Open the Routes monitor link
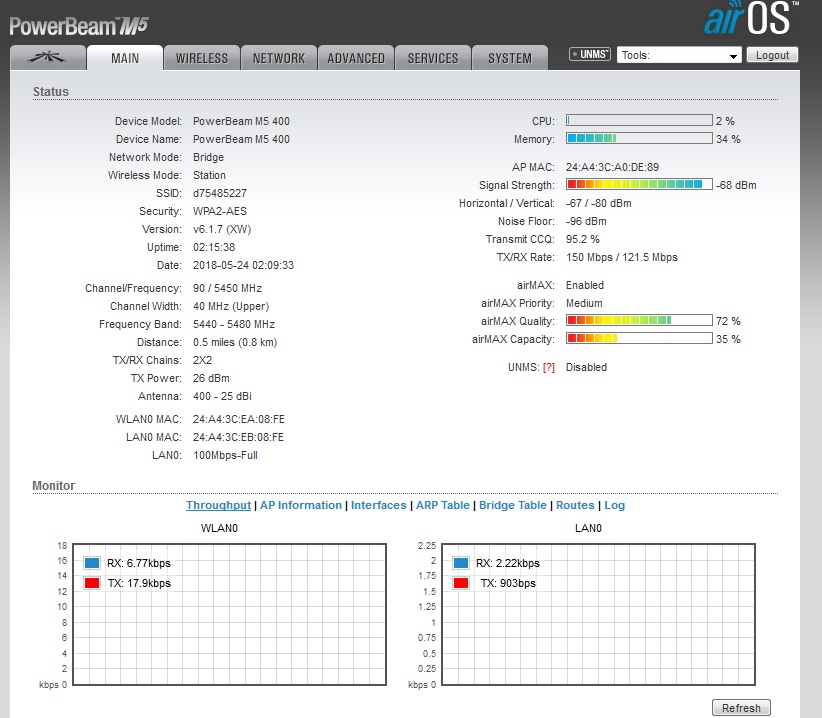822x718 pixels. click(x=575, y=505)
